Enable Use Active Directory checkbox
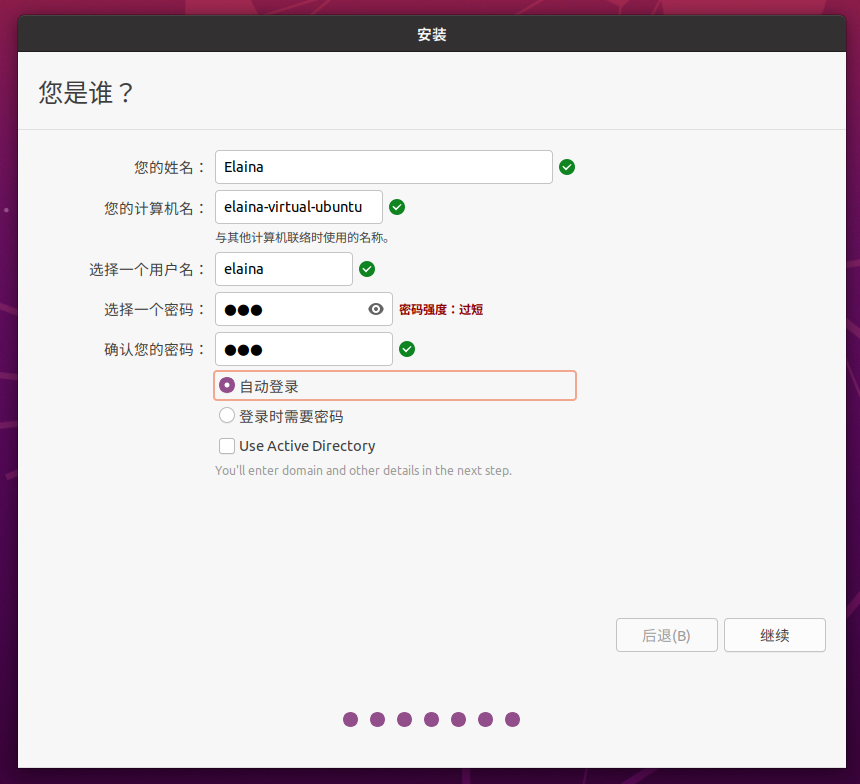The width and height of the screenshot is (860, 784). (227, 445)
